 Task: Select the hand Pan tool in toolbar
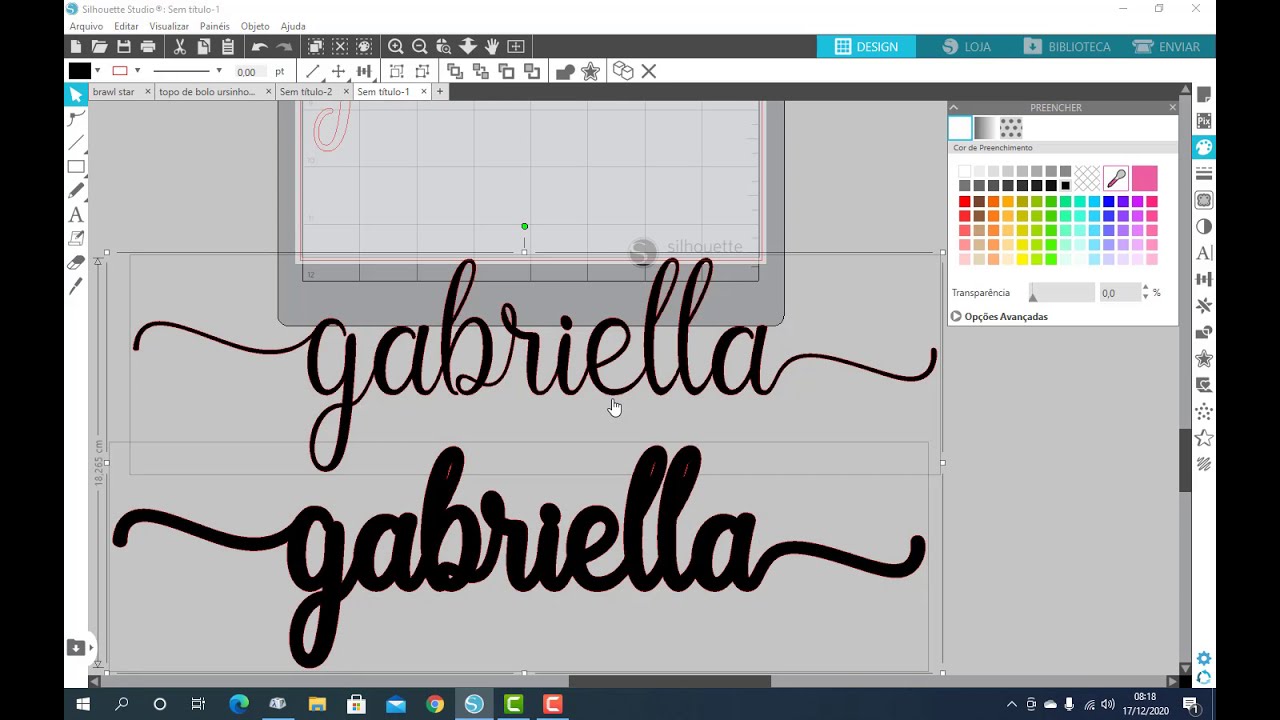(492, 46)
